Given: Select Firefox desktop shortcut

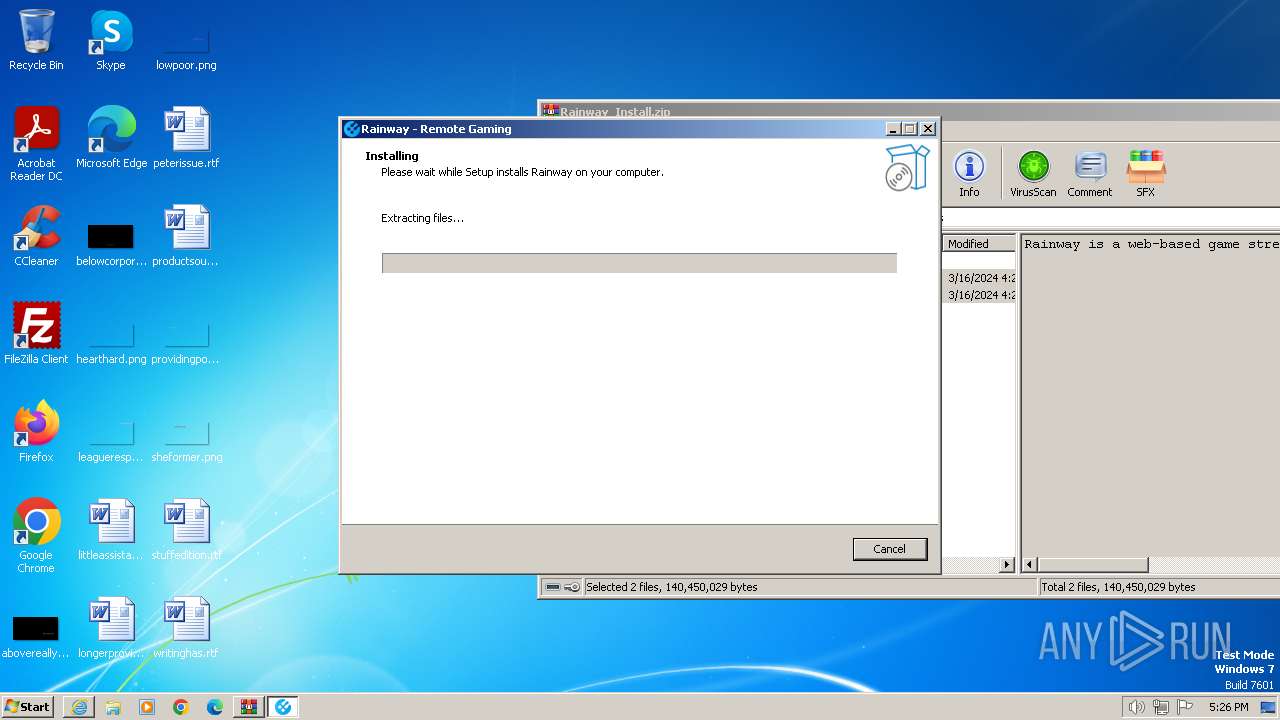Looking at the screenshot, I should point(36,432).
